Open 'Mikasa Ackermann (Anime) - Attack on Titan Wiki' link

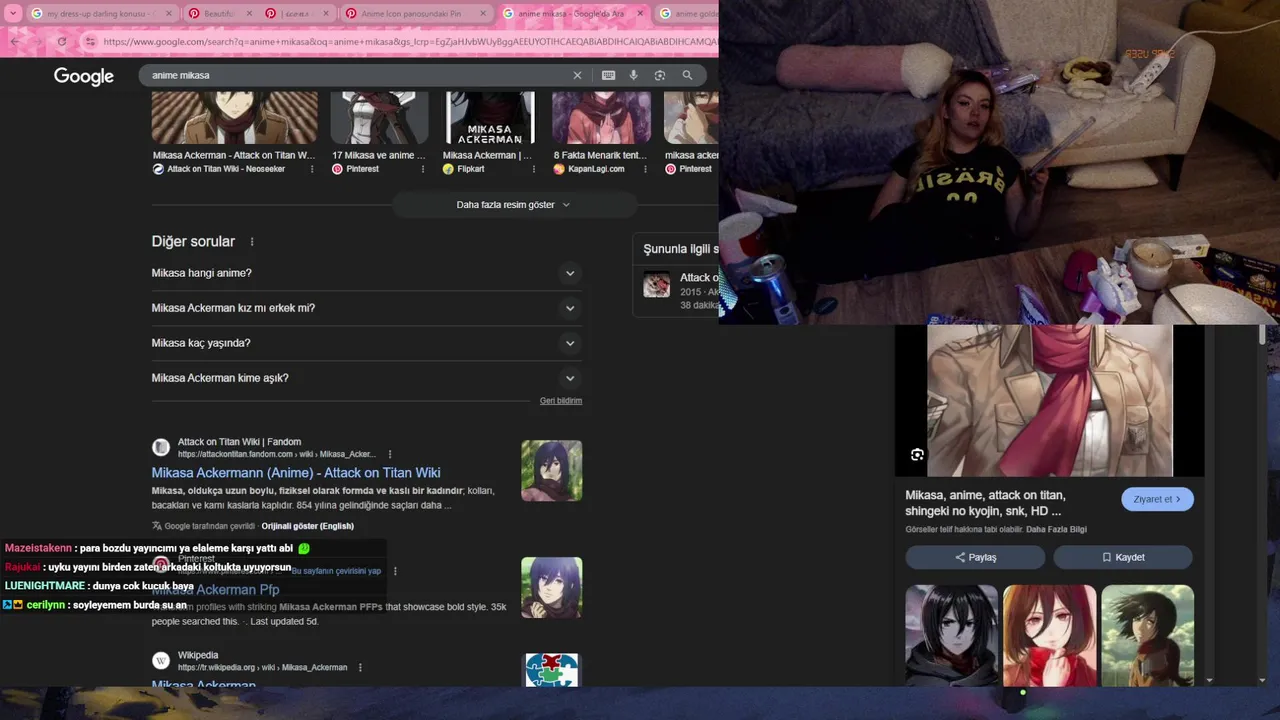point(296,473)
